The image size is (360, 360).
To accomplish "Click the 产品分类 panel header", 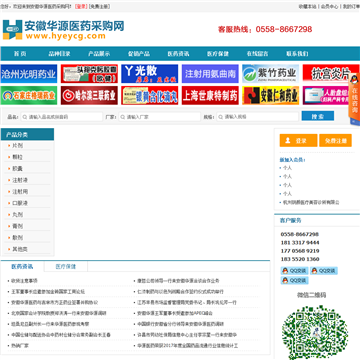I will pyautogui.click(x=27, y=134).
